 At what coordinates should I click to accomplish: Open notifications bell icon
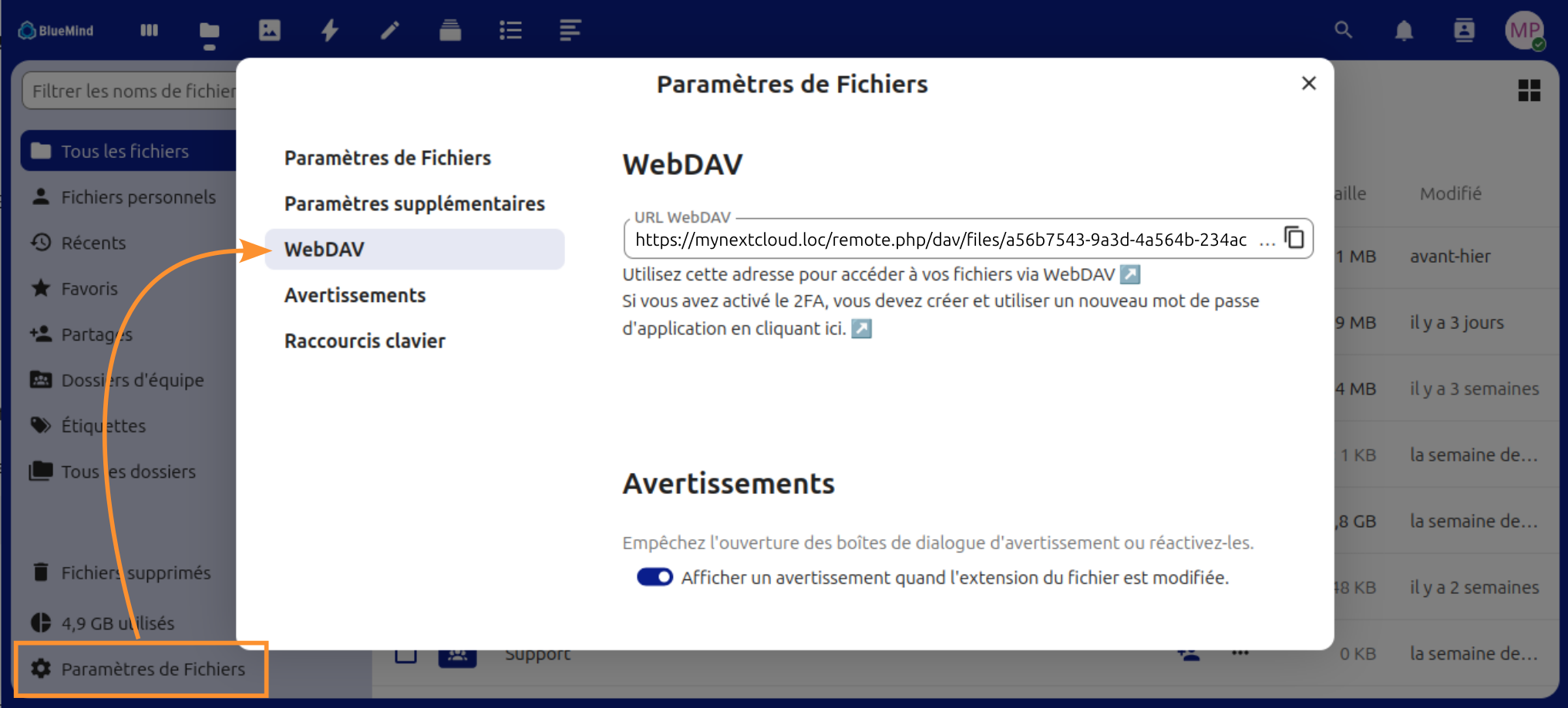(x=1404, y=31)
